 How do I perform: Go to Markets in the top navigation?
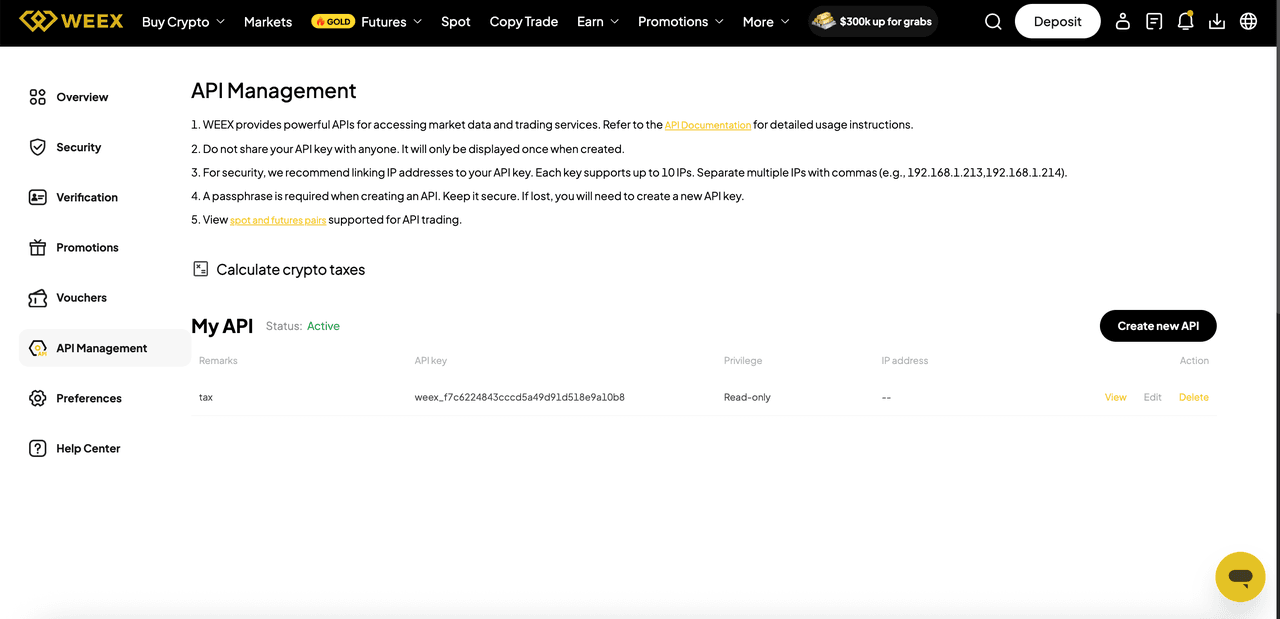268,21
